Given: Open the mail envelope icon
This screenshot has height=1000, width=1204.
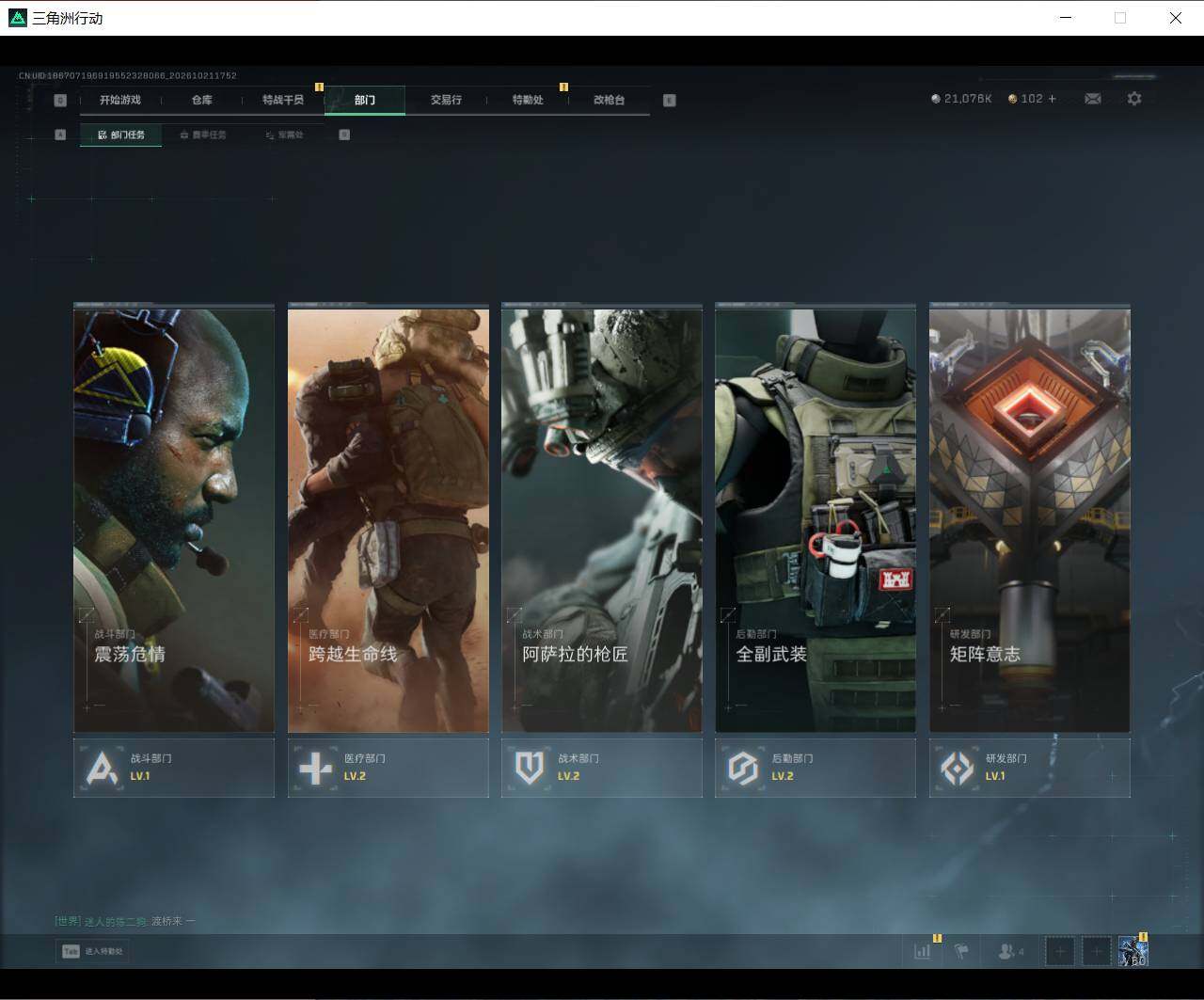Looking at the screenshot, I should (1092, 99).
